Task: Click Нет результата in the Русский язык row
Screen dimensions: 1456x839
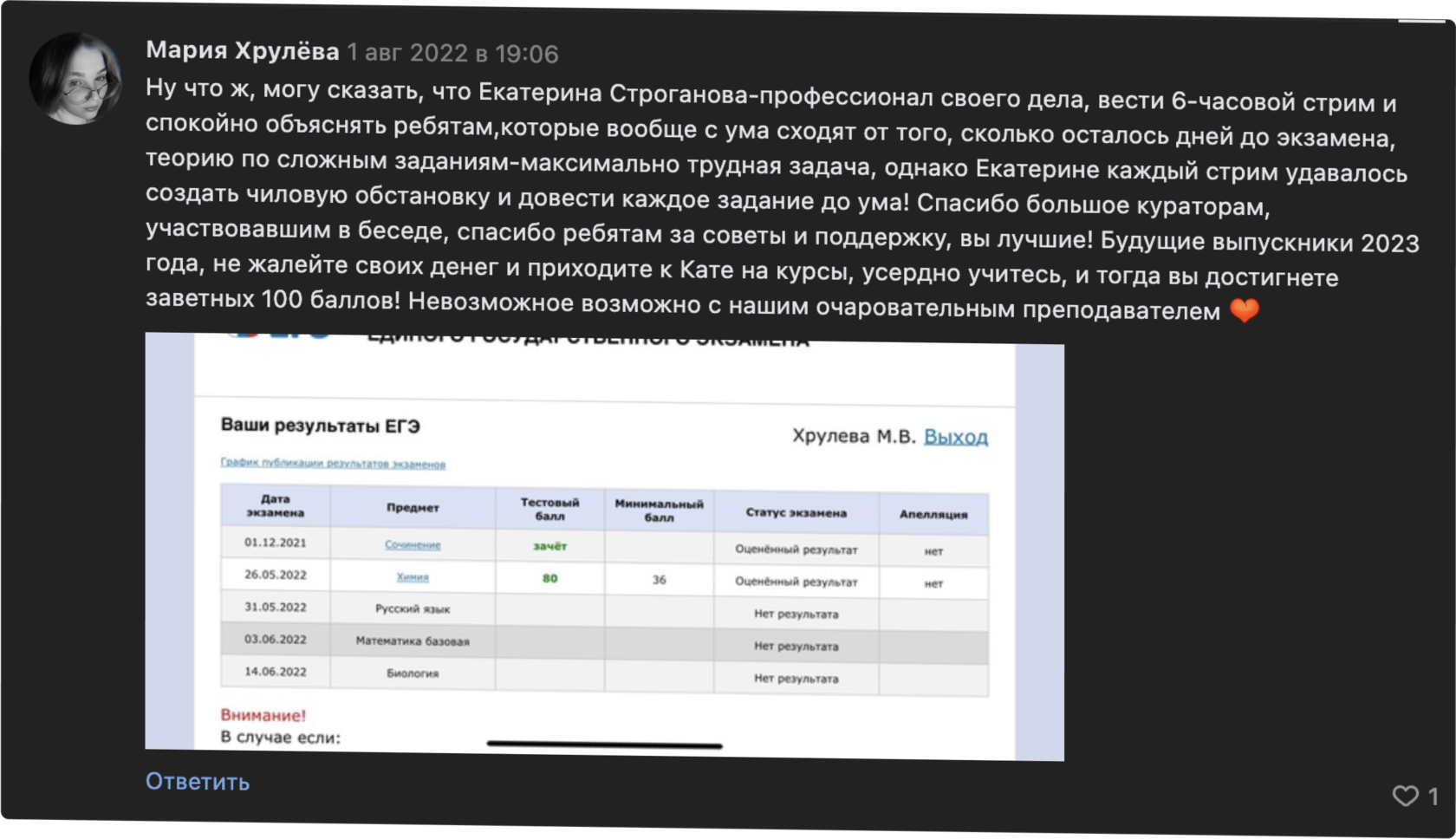Action: pyautogui.click(x=796, y=614)
